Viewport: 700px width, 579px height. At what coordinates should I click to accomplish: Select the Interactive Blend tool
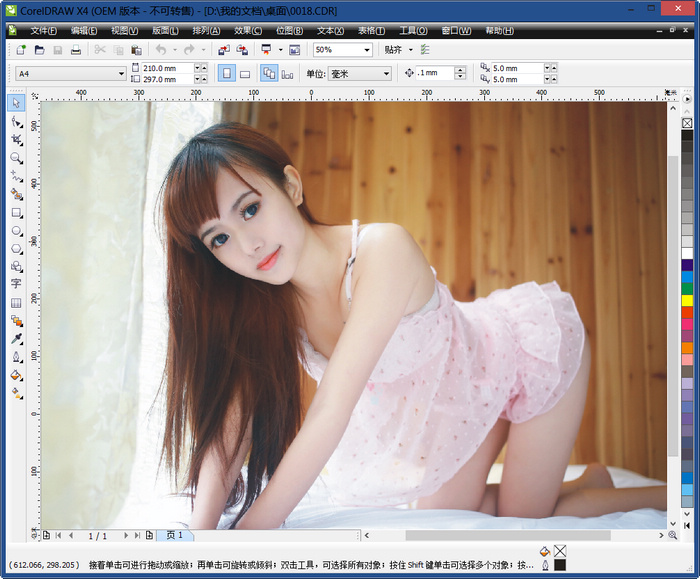coord(17,321)
